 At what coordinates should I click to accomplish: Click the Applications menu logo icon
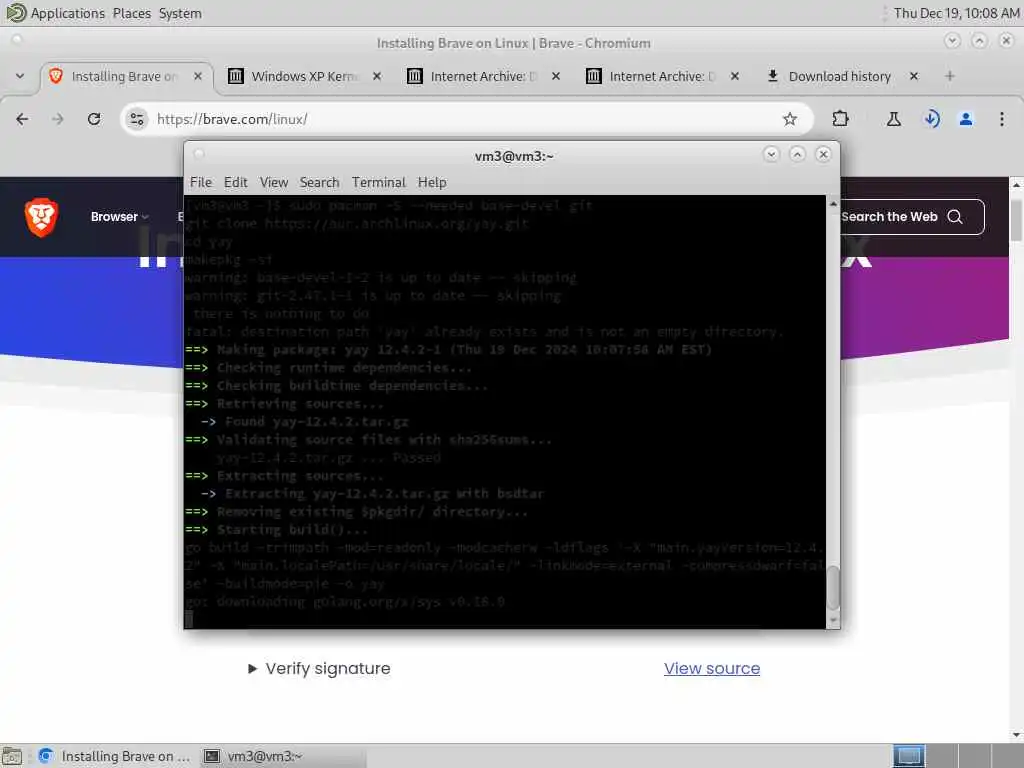coord(15,13)
